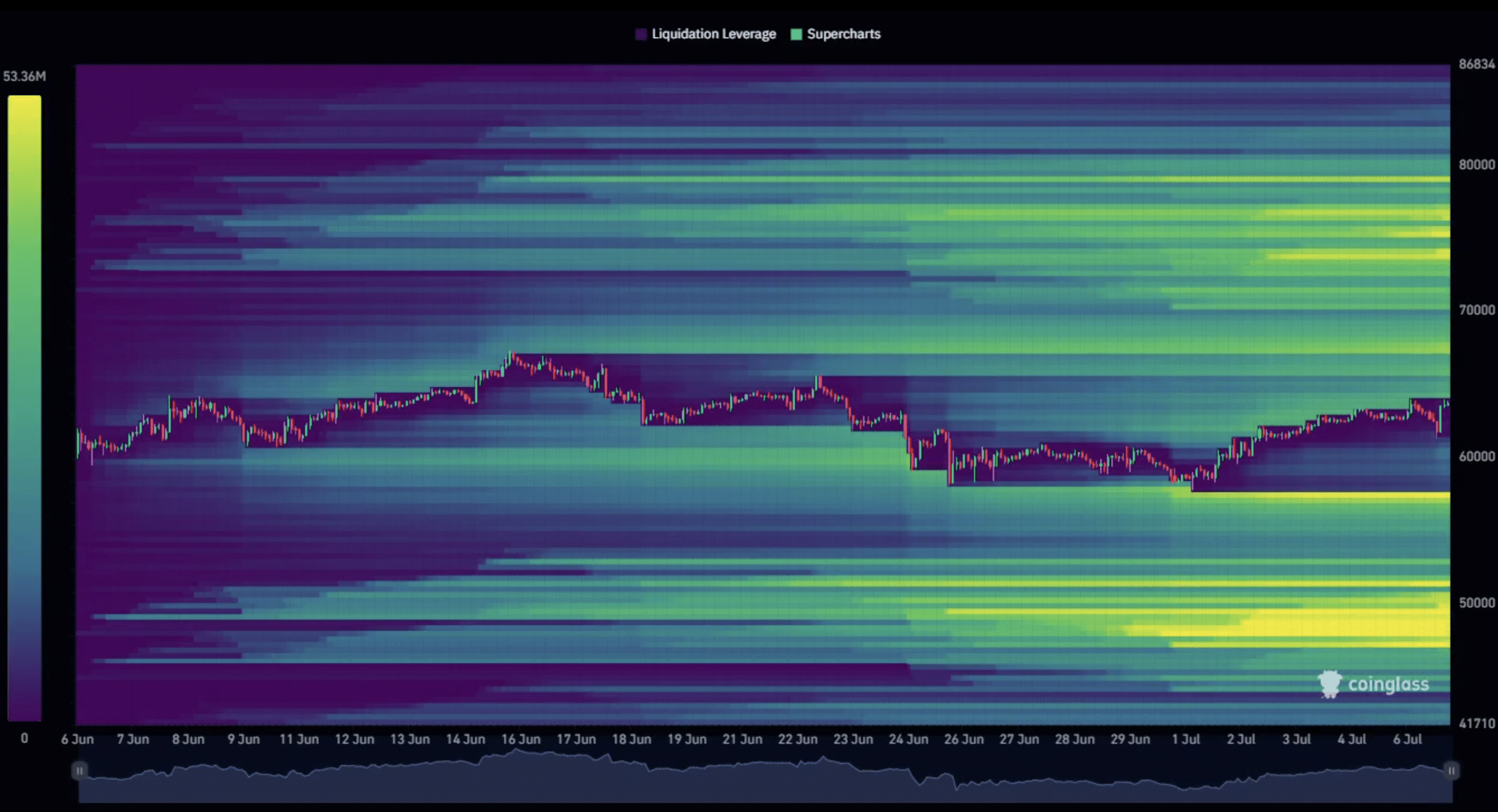Click the 4 Jul date label
Image resolution: width=1498 pixels, height=812 pixels.
(1352, 739)
